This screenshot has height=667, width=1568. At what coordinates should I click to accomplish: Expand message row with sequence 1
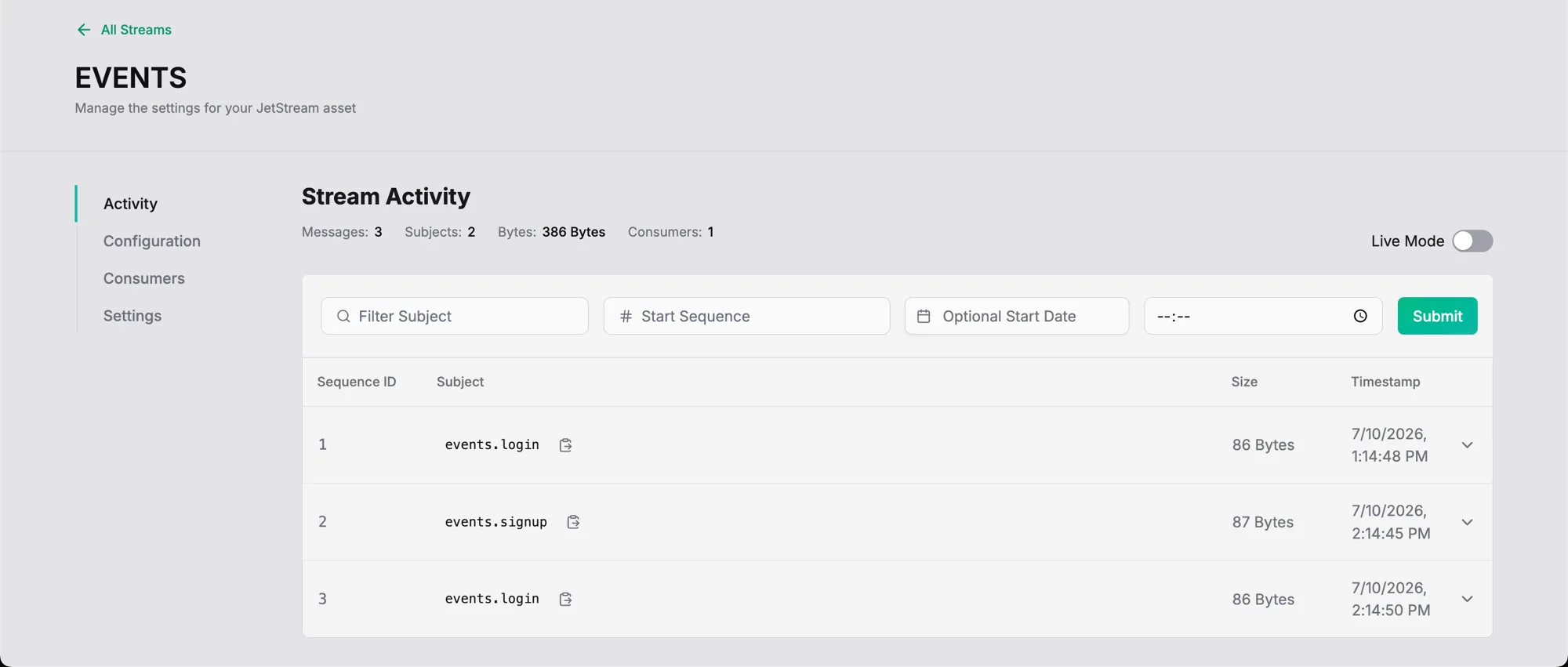1467,445
